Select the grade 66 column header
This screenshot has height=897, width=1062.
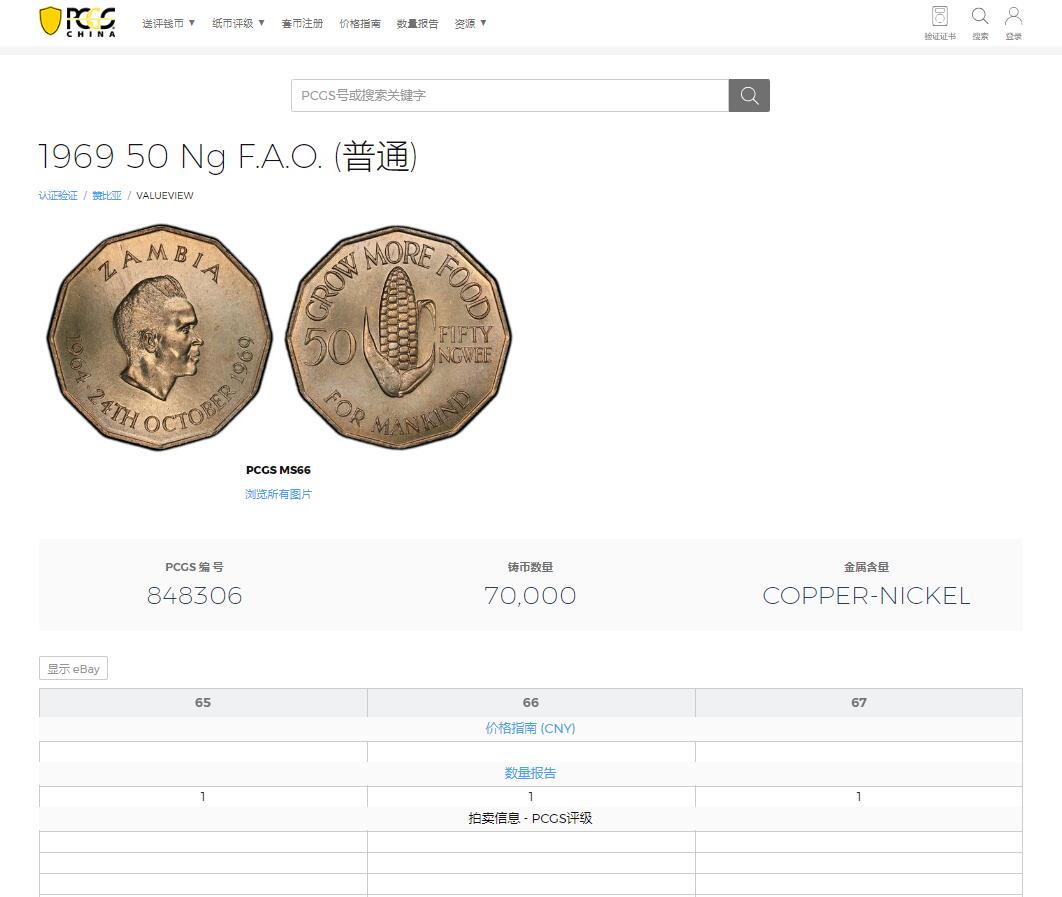click(x=531, y=703)
